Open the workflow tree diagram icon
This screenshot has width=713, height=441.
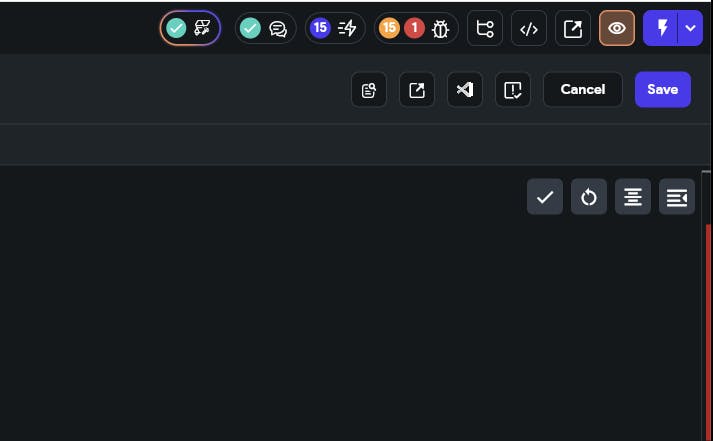pos(485,28)
